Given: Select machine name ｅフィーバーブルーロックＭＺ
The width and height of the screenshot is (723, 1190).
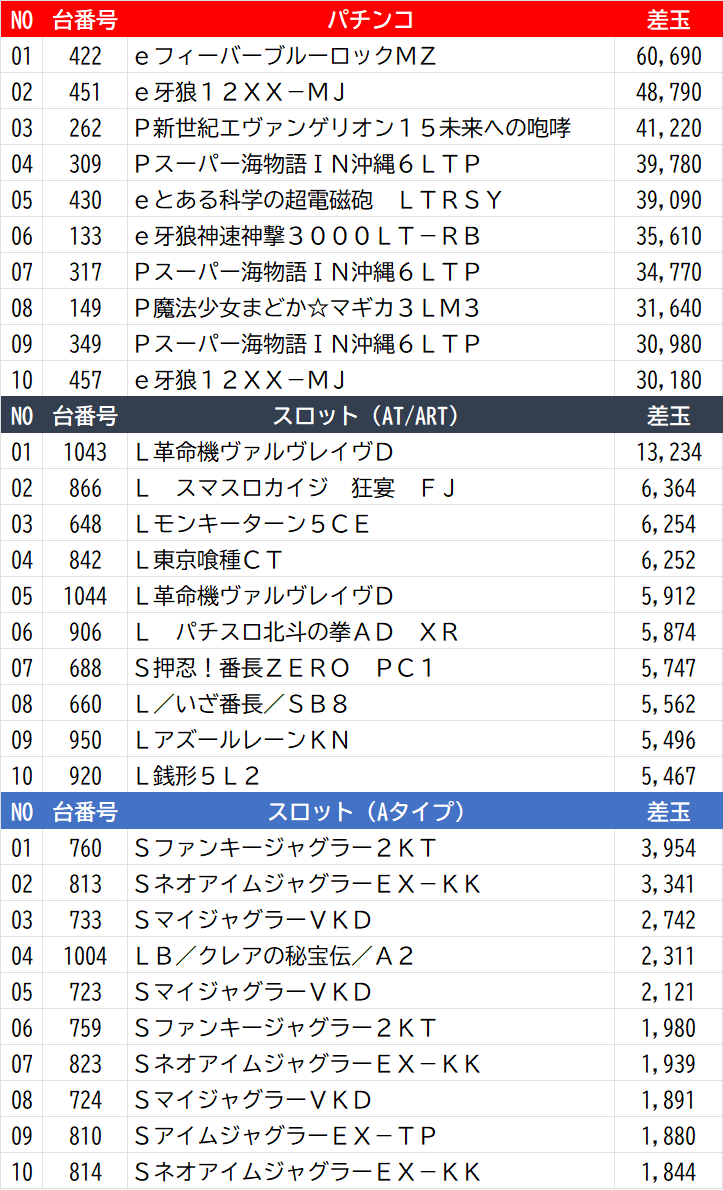Looking at the screenshot, I should pyautogui.click(x=285, y=55).
